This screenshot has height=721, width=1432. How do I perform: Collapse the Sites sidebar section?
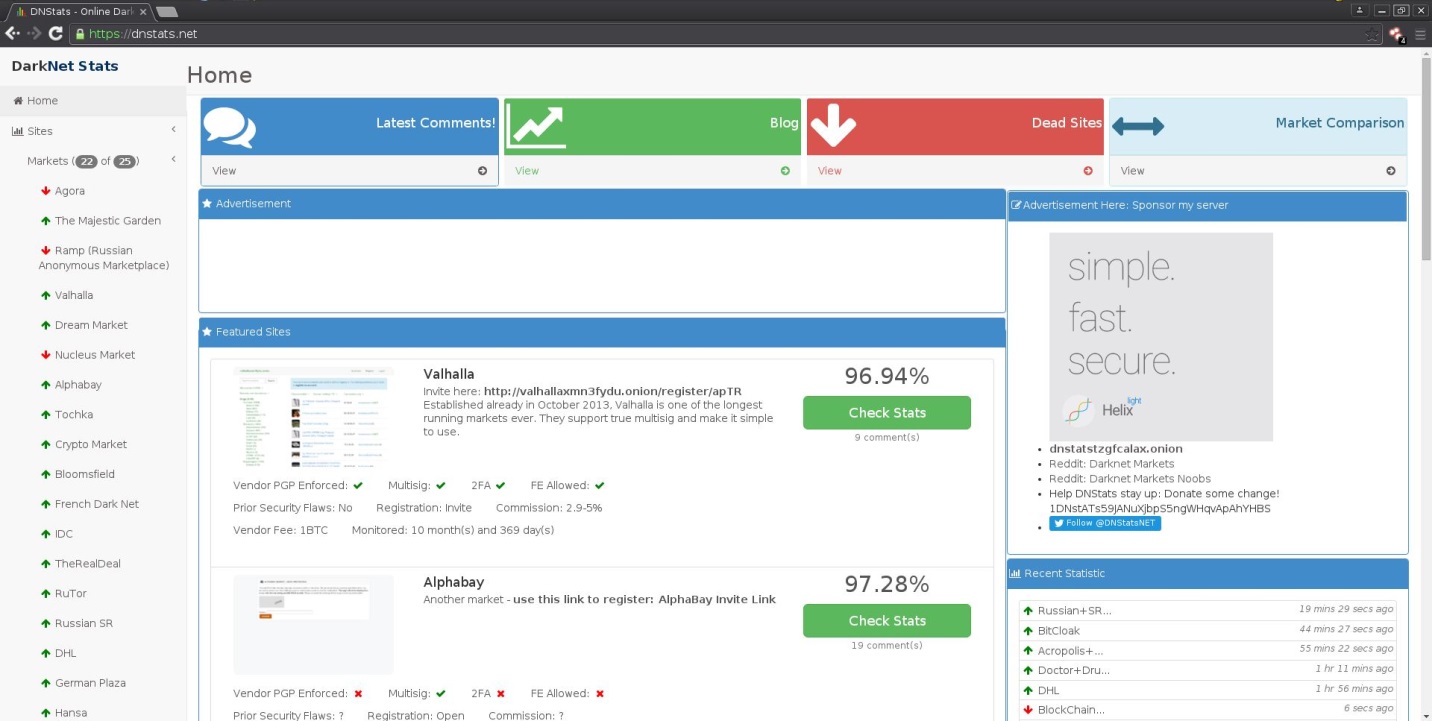tap(173, 130)
